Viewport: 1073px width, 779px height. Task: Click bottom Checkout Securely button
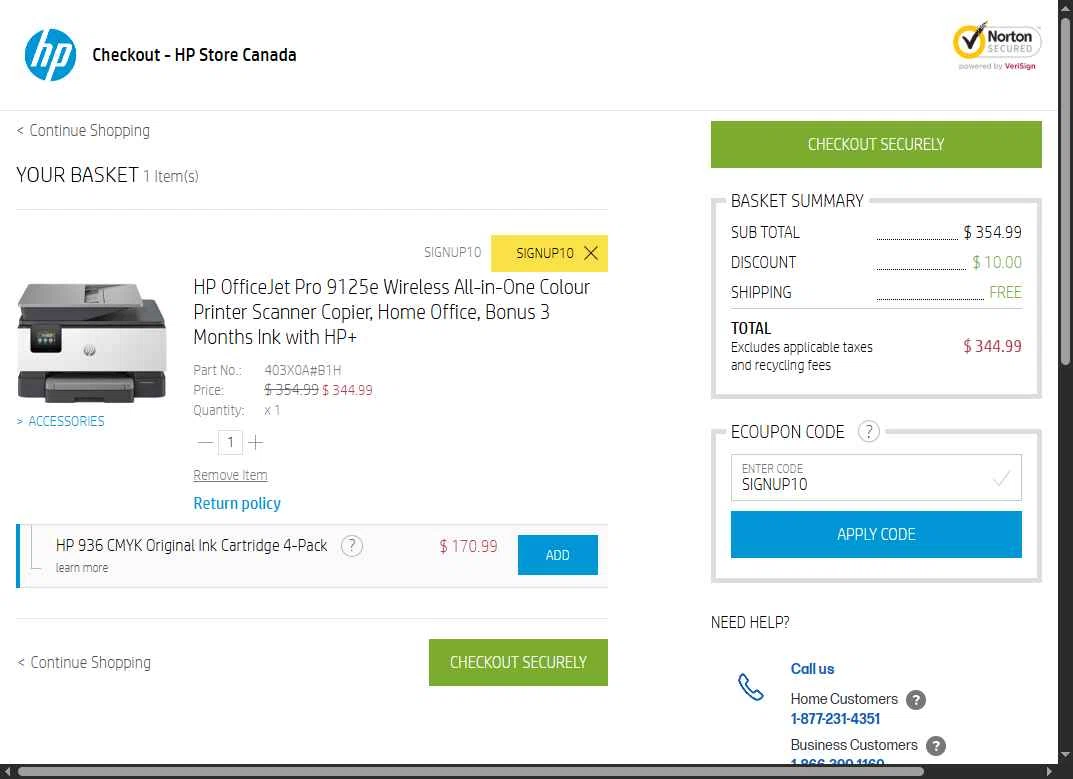518,662
